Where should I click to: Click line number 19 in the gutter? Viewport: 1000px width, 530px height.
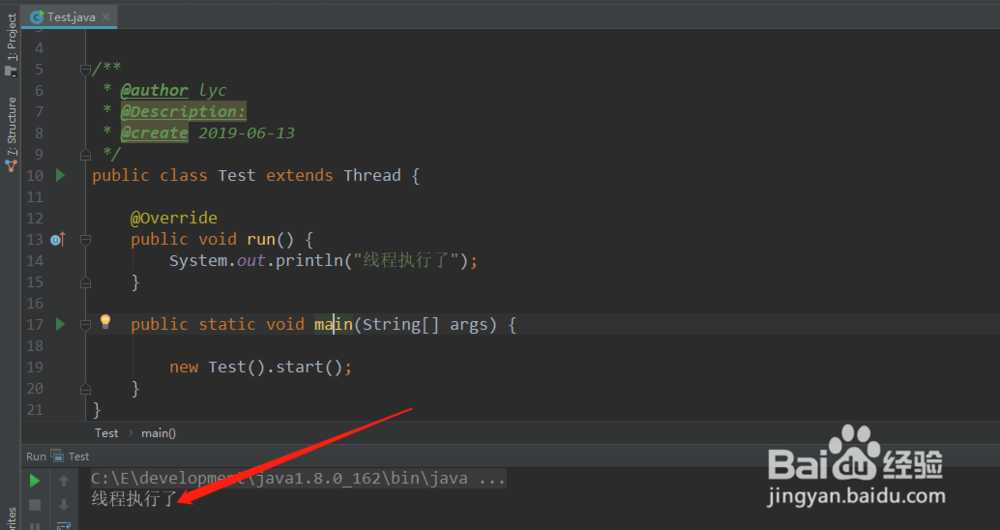[x=35, y=367]
